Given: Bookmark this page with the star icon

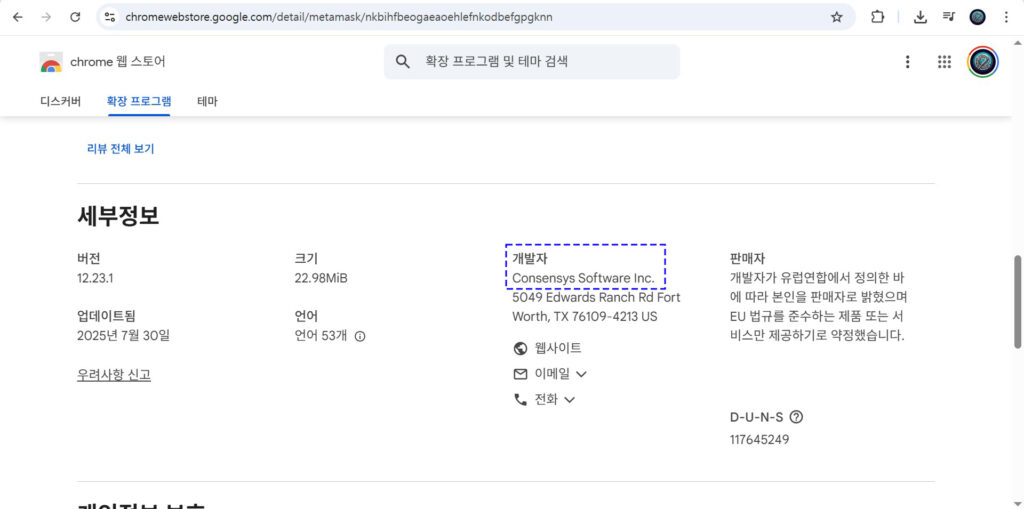Looking at the screenshot, I should [x=836, y=17].
